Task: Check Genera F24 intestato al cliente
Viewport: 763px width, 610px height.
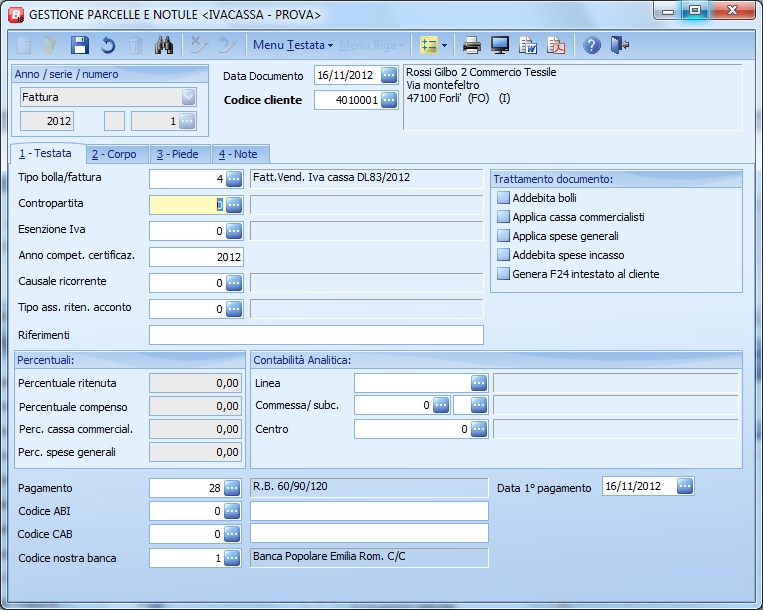Action: pyautogui.click(x=504, y=274)
